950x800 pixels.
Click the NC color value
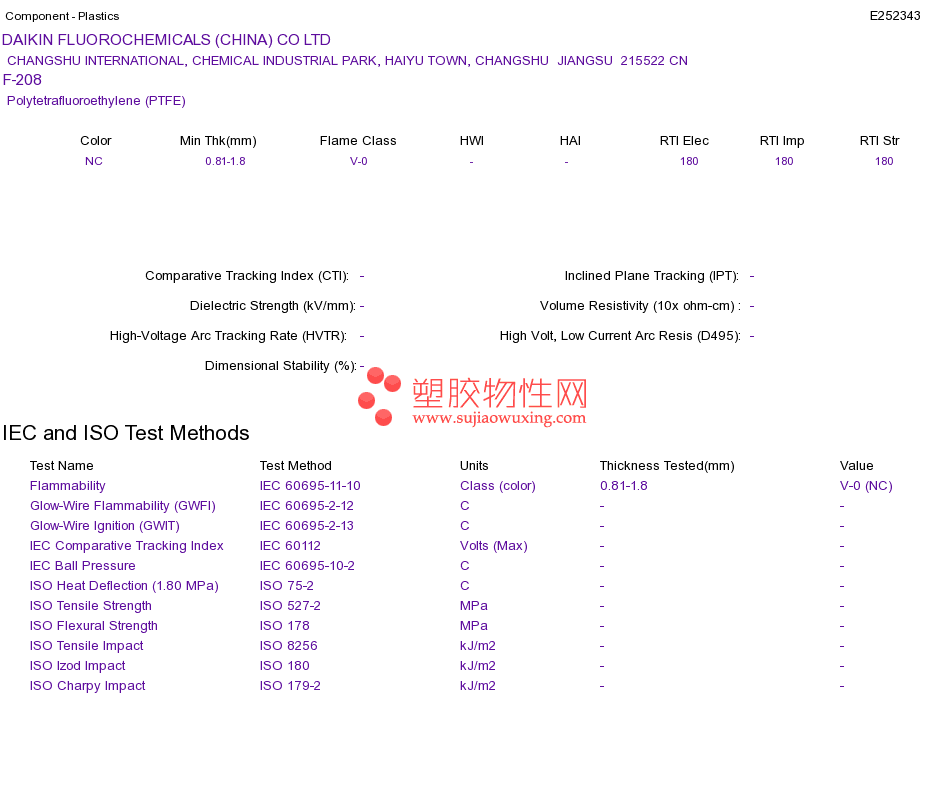94,161
